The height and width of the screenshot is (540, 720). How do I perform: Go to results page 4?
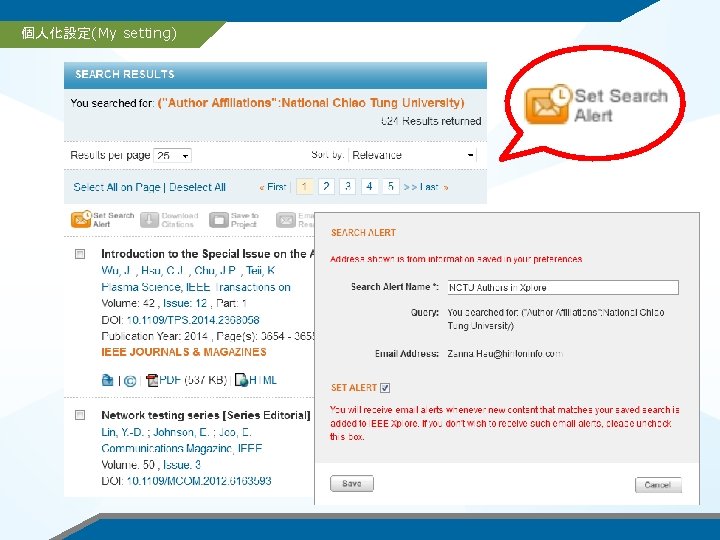[369, 186]
